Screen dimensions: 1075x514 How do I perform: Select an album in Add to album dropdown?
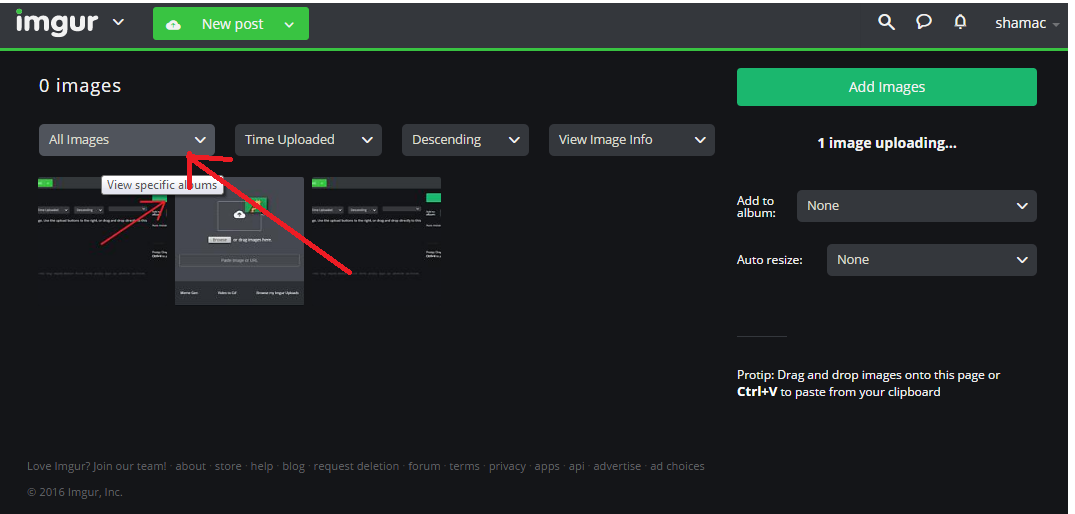[x=917, y=206]
